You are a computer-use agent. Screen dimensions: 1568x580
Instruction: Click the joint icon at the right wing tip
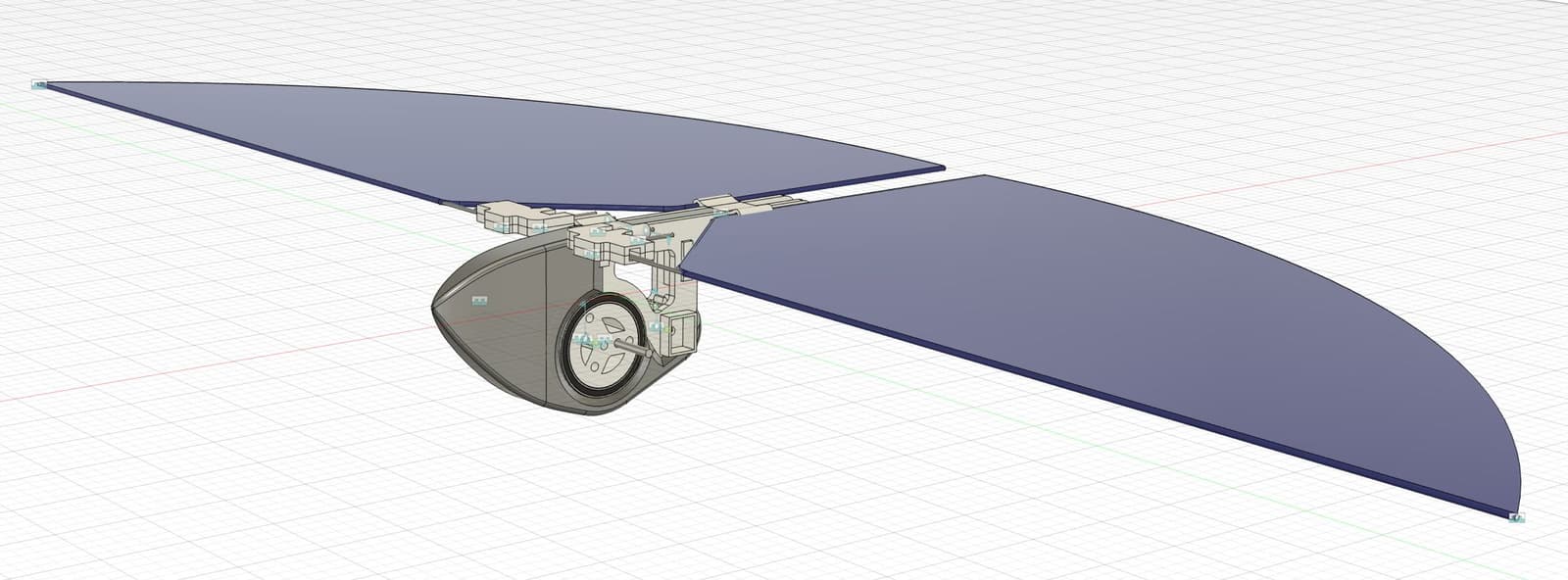coord(1516,516)
